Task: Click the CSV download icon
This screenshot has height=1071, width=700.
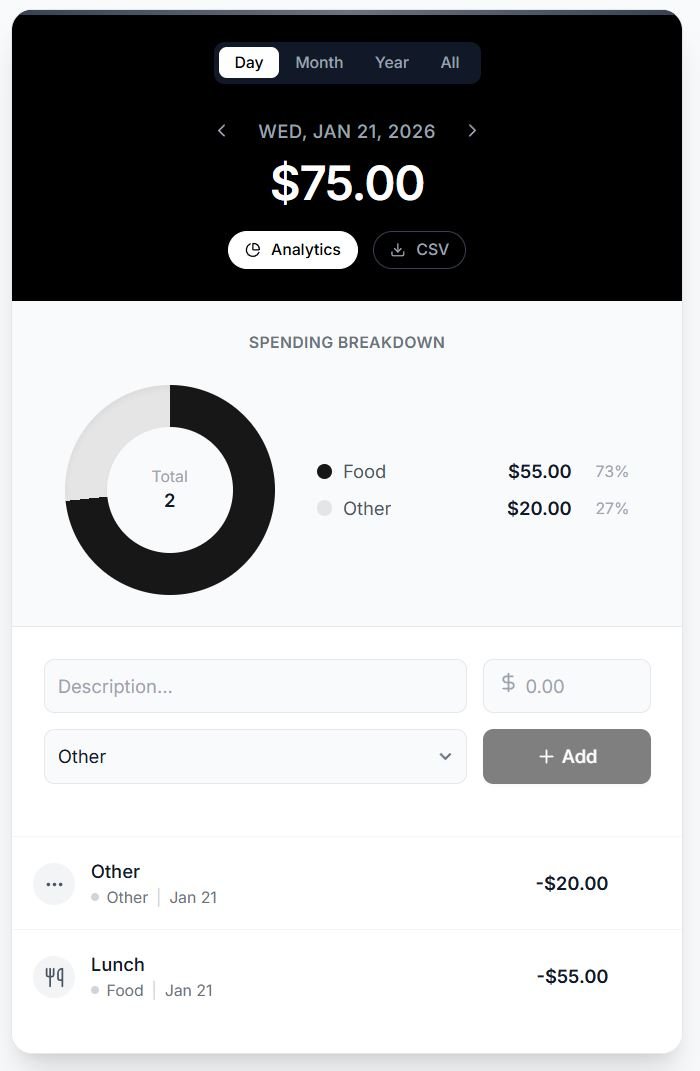Action: point(397,250)
